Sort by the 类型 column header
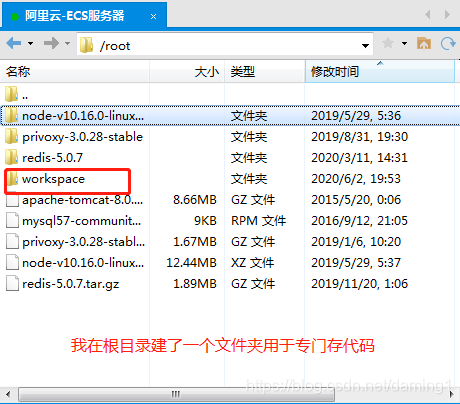 (265, 71)
